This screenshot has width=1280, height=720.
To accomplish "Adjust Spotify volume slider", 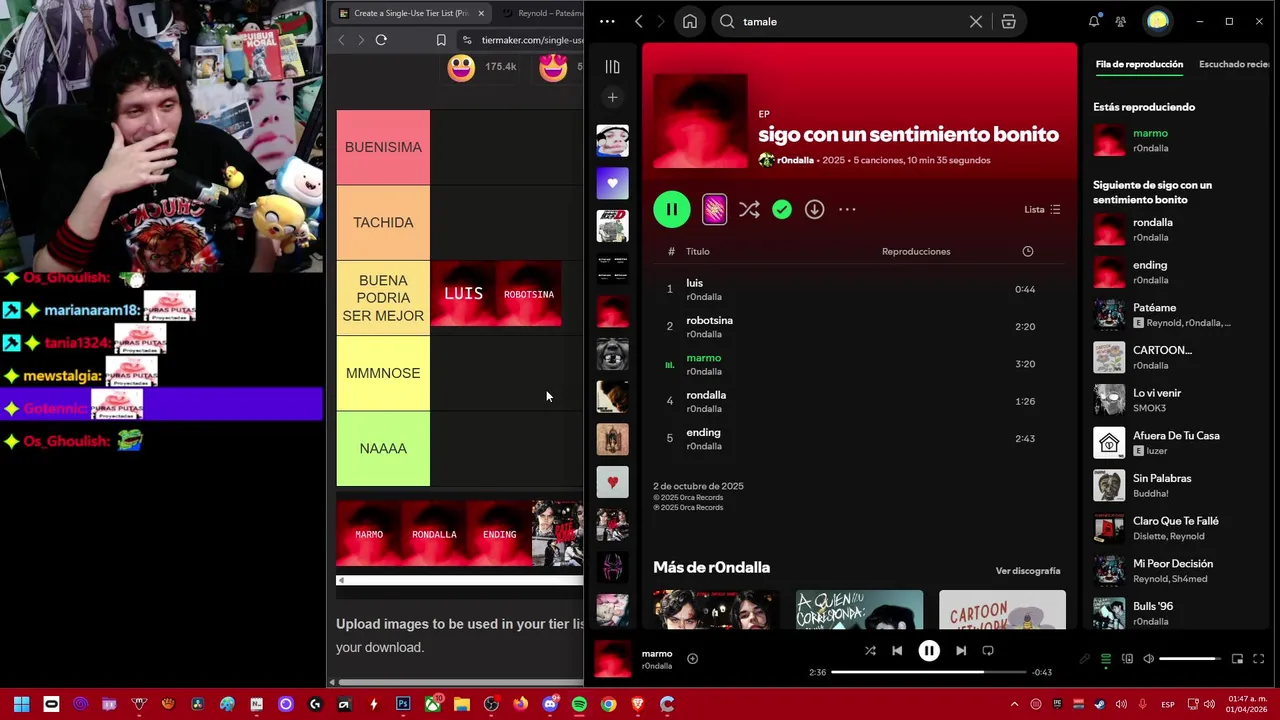I will pyautogui.click(x=1190, y=659).
